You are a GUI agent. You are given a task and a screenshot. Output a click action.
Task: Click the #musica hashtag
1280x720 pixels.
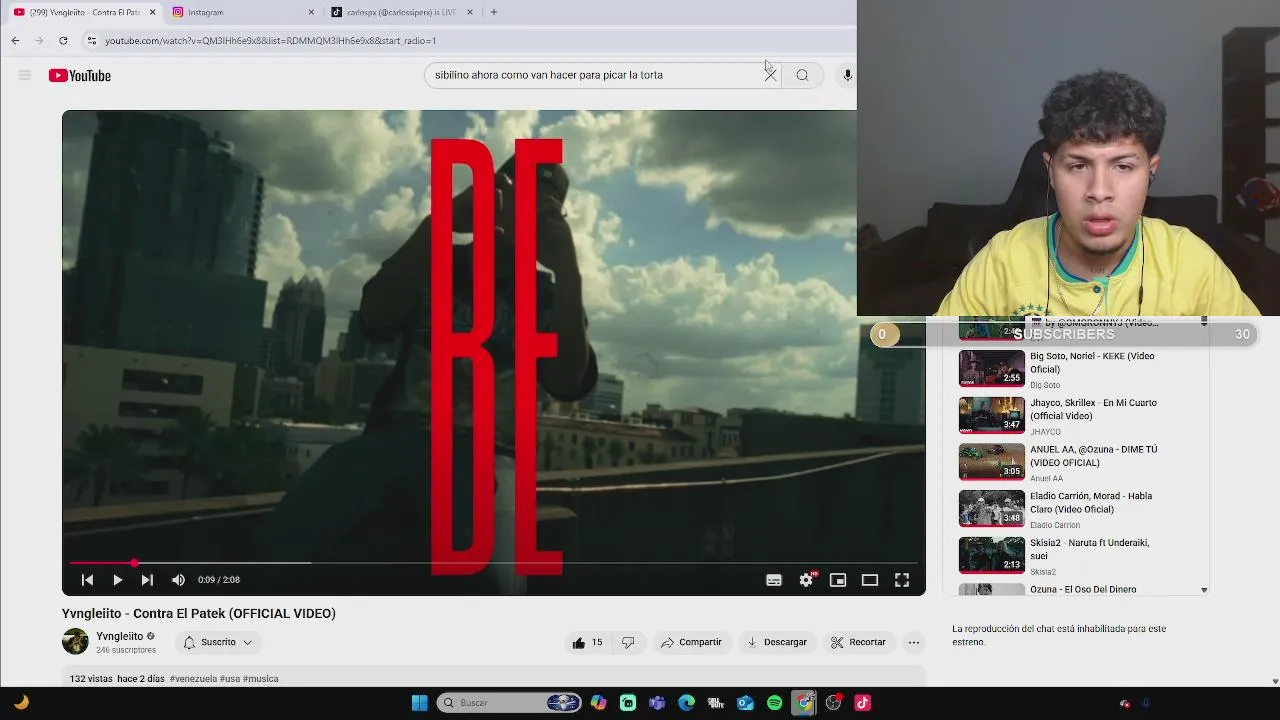pyautogui.click(x=260, y=679)
